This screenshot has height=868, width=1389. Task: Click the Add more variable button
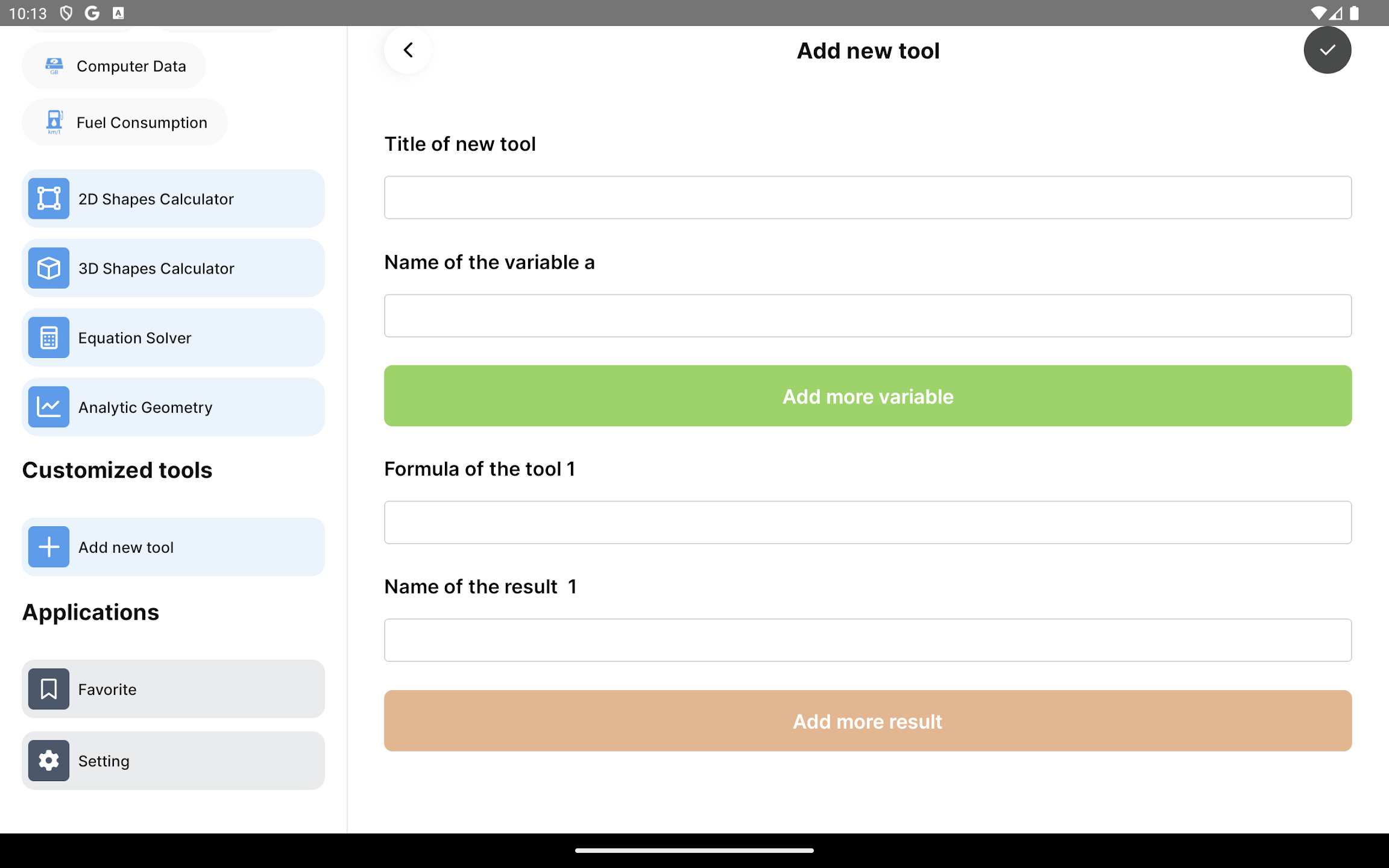pyautogui.click(x=868, y=396)
